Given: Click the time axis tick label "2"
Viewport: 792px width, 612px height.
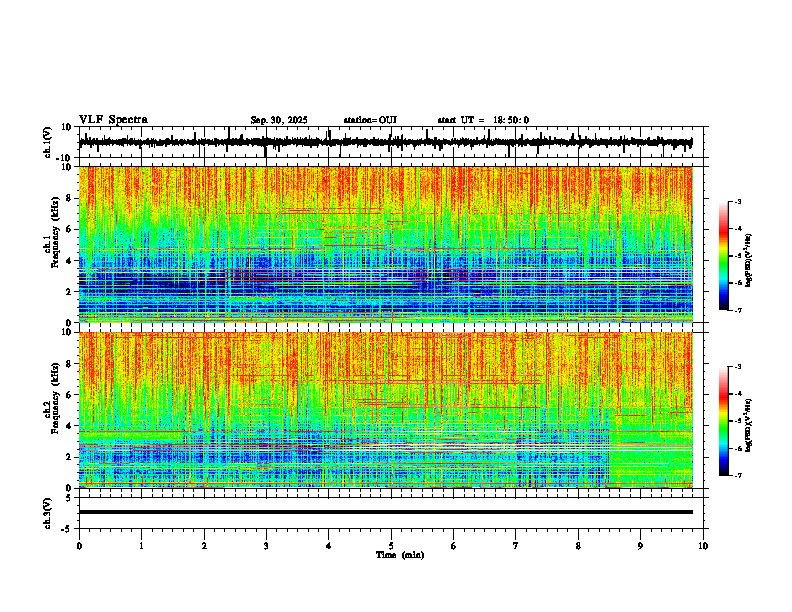Looking at the screenshot, I should [x=204, y=546].
